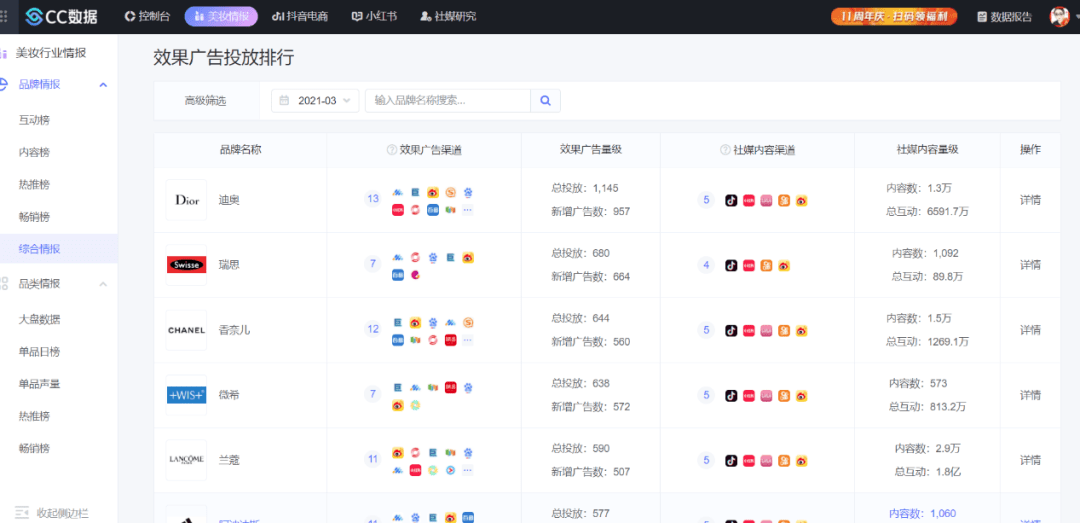Click help icon beside 社媒内容渠道 header
Viewport: 1080px width, 523px height.
point(725,150)
